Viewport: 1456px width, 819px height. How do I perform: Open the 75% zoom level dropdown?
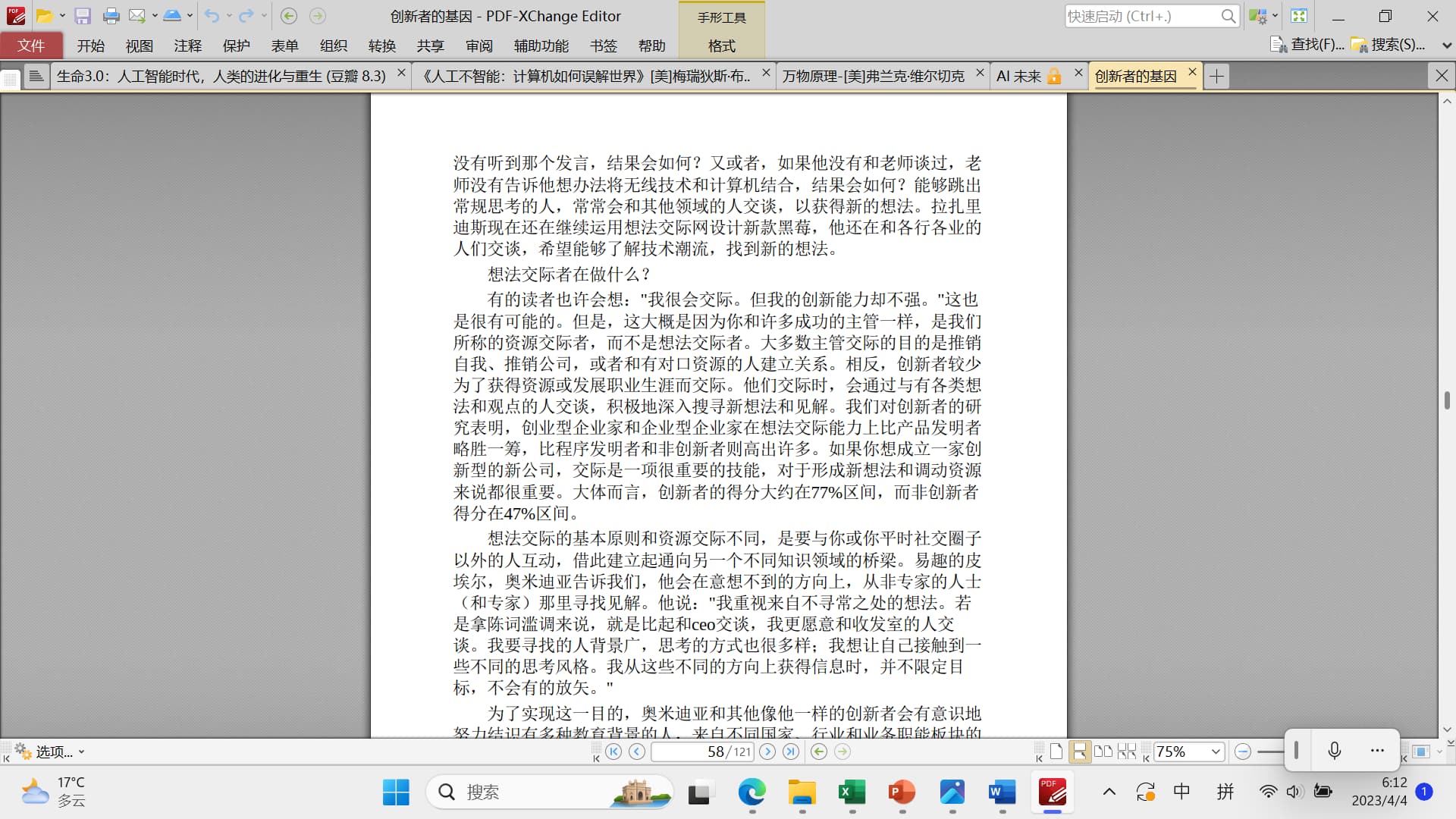tap(1216, 752)
